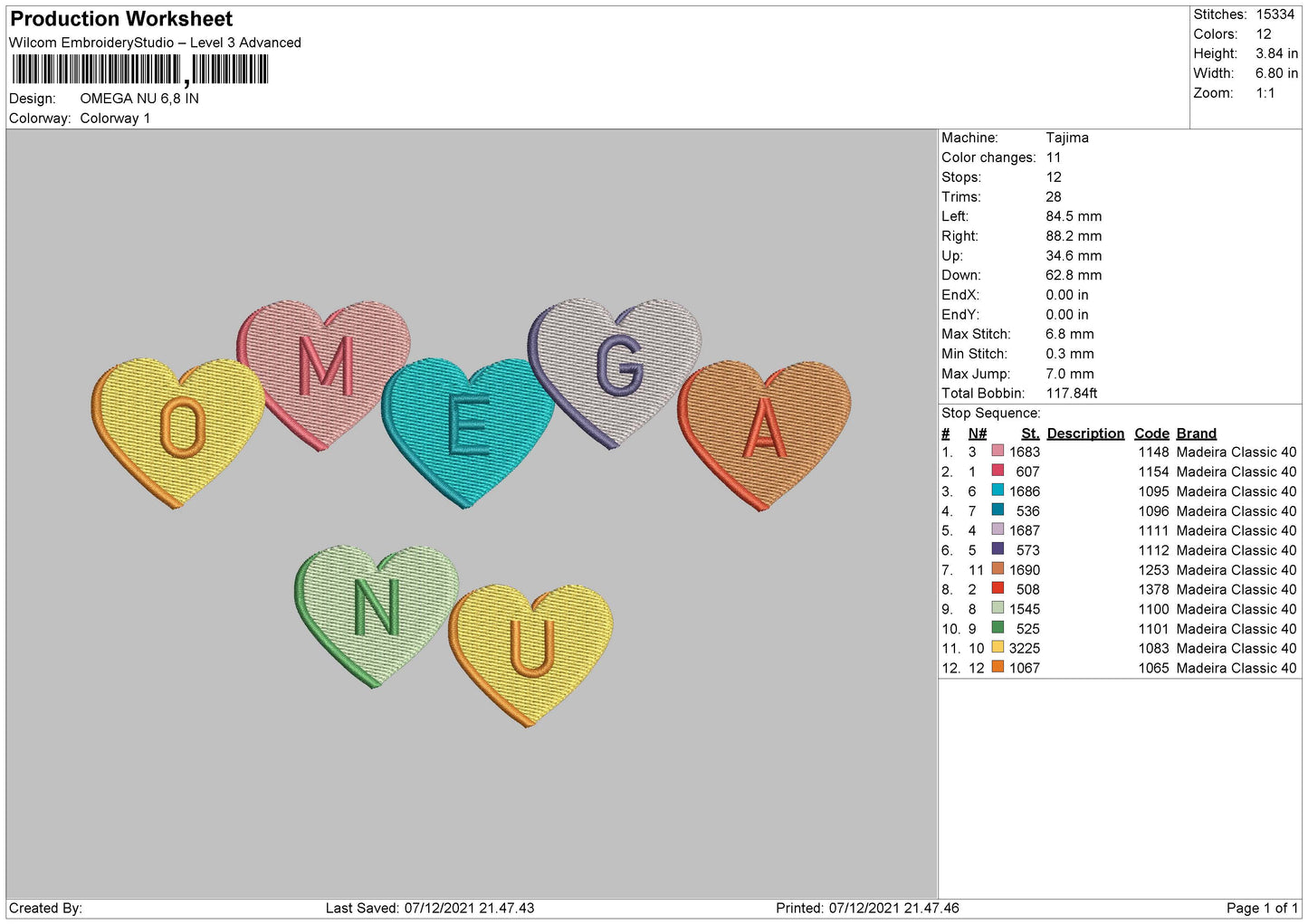Click the yellow heart with letter O

pos(177,432)
